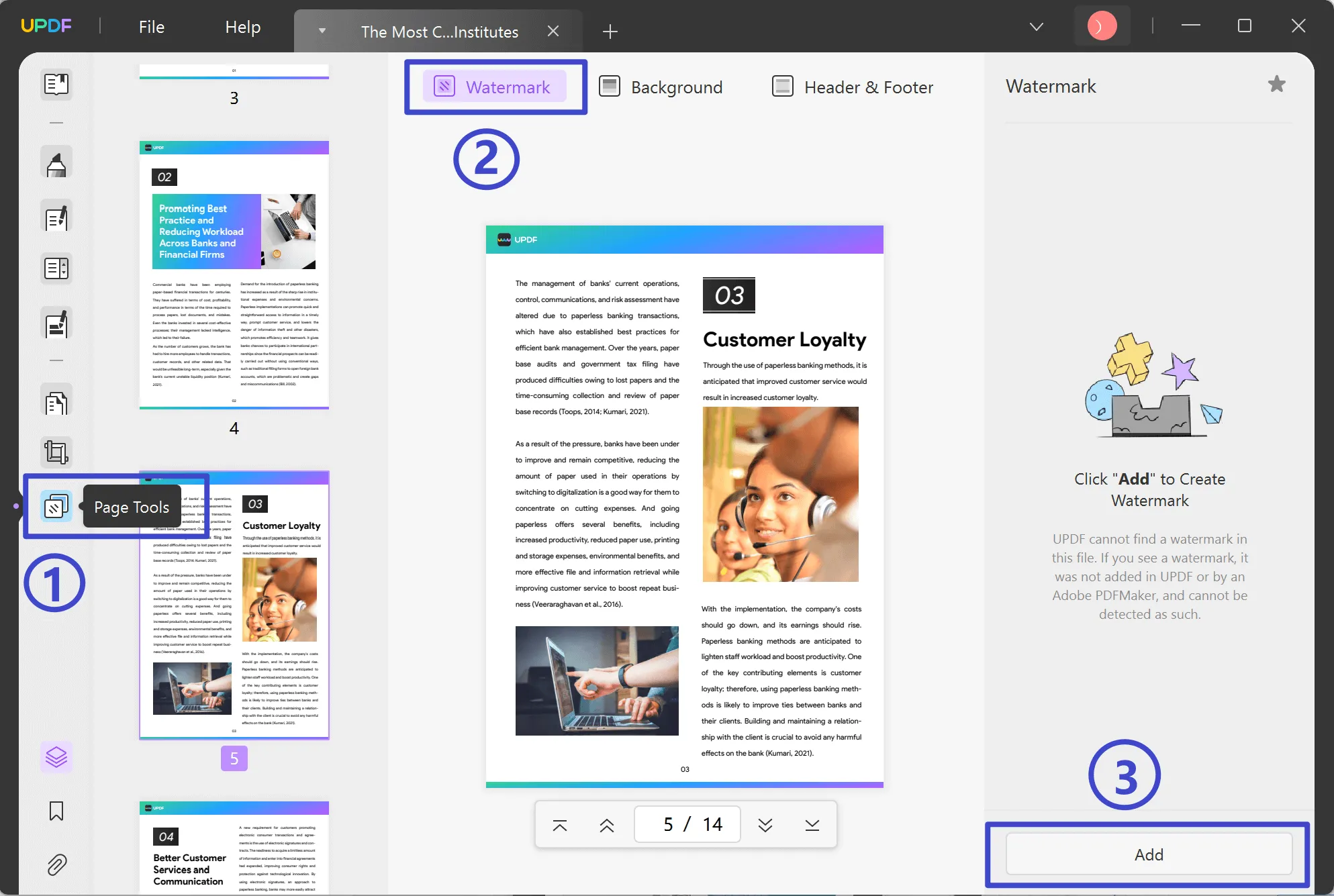Click the star favorite icon for Watermark
Screen dimensions: 1334x896
click(x=1278, y=84)
